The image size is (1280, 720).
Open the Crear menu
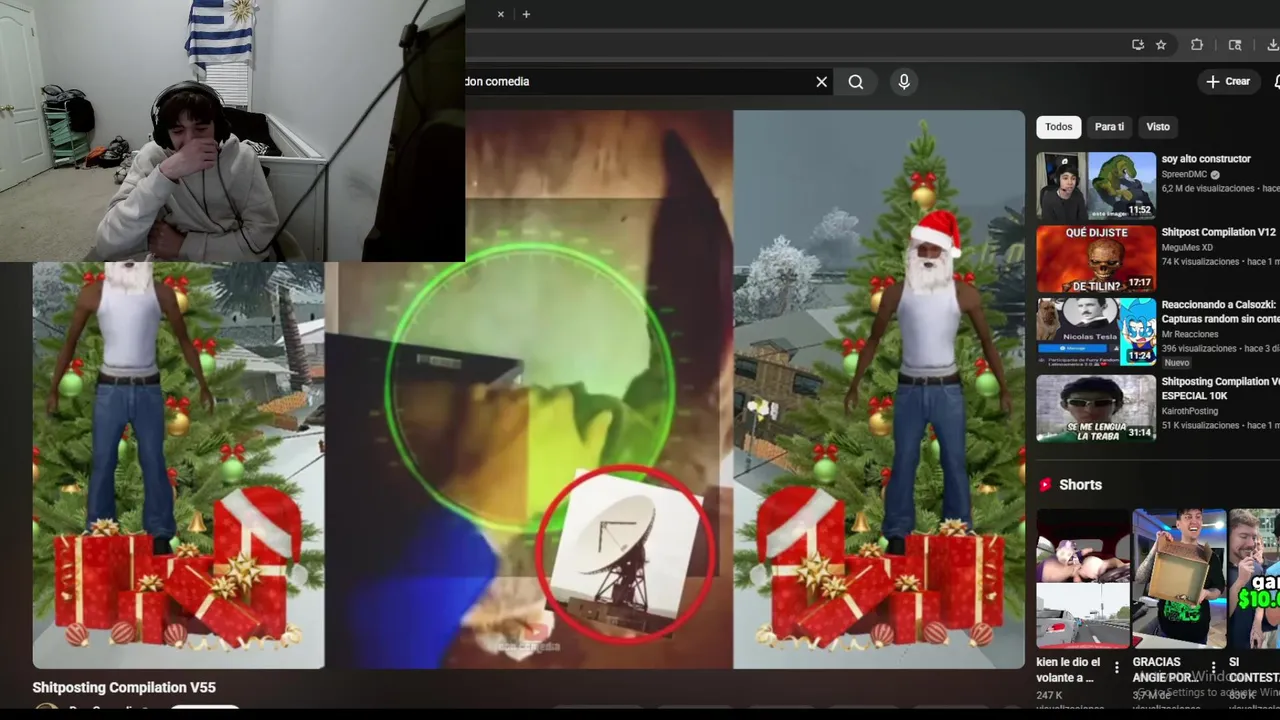1228,82
